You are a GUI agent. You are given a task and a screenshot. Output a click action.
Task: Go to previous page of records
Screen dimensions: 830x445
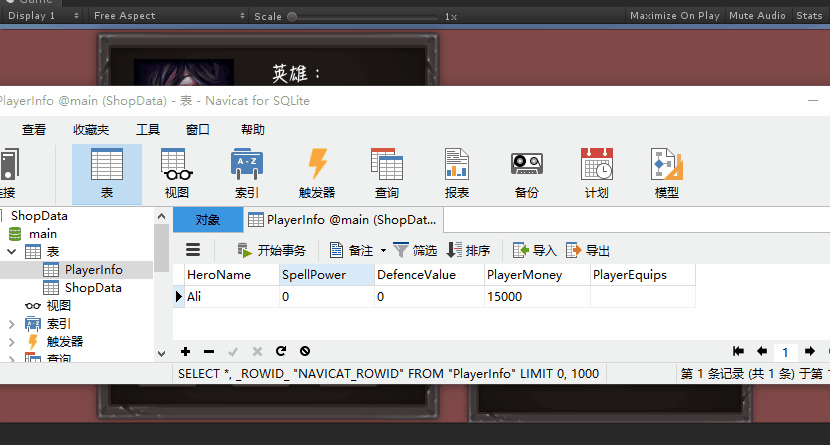tap(762, 351)
